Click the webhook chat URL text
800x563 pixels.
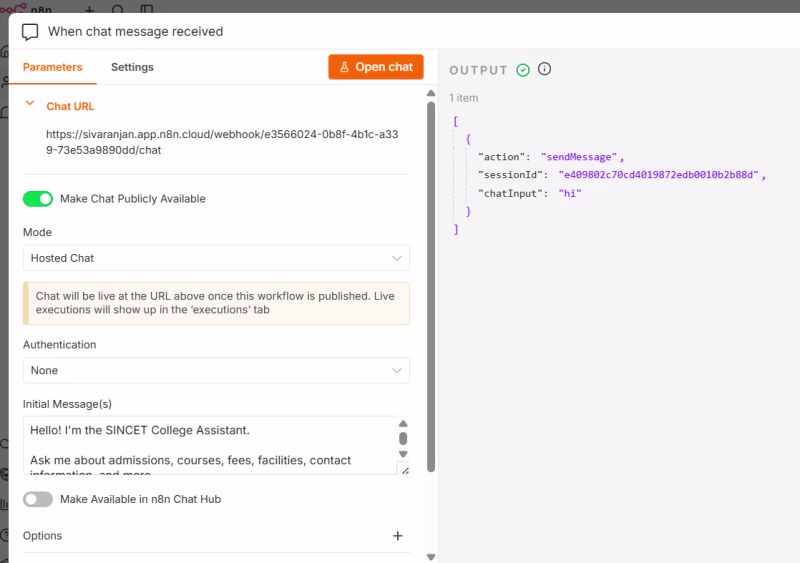click(x=222, y=142)
